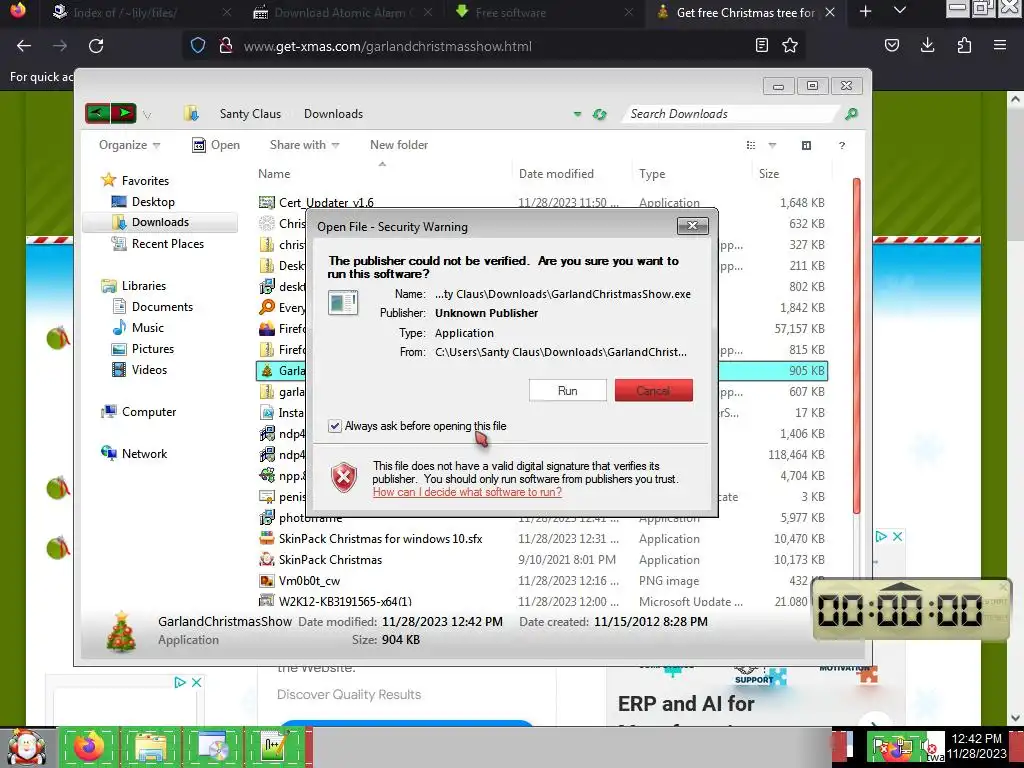Open the Firefox extensions icon
1024x768 pixels.
click(x=964, y=45)
